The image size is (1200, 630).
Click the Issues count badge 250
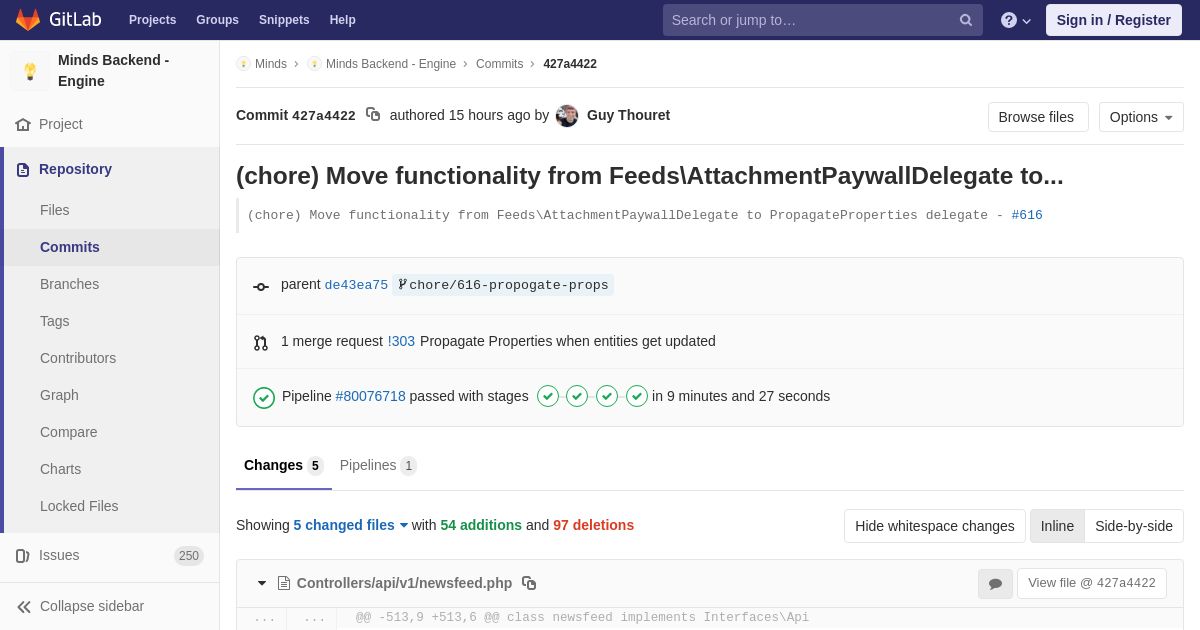pos(189,556)
